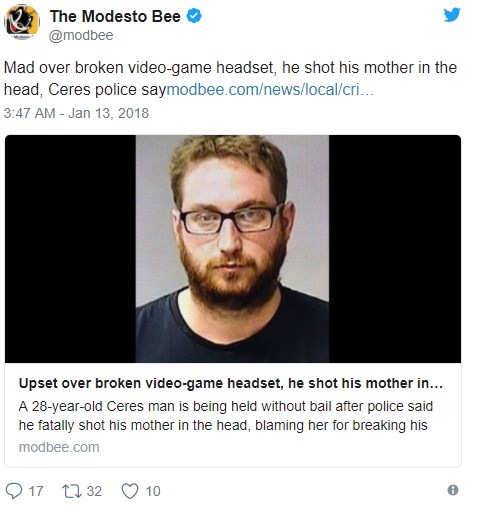Open The Modesto Bee display name

(x=115, y=16)
